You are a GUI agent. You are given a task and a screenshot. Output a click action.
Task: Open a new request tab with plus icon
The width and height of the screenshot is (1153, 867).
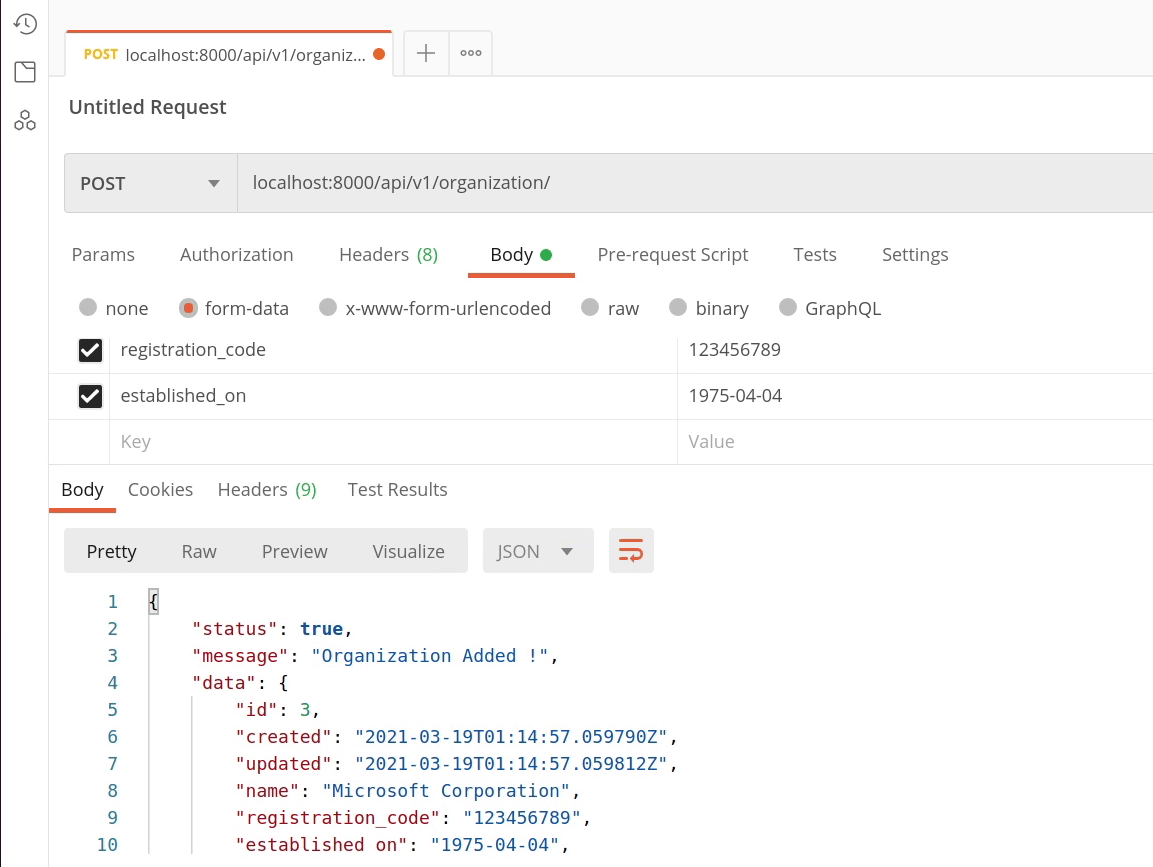[x=426, y=54]
